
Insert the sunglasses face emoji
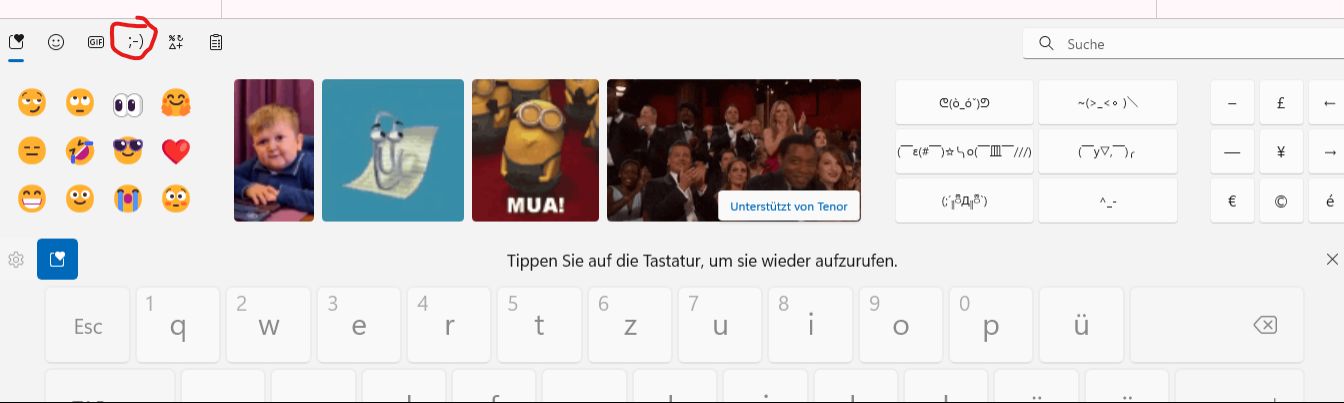point(128,152)
